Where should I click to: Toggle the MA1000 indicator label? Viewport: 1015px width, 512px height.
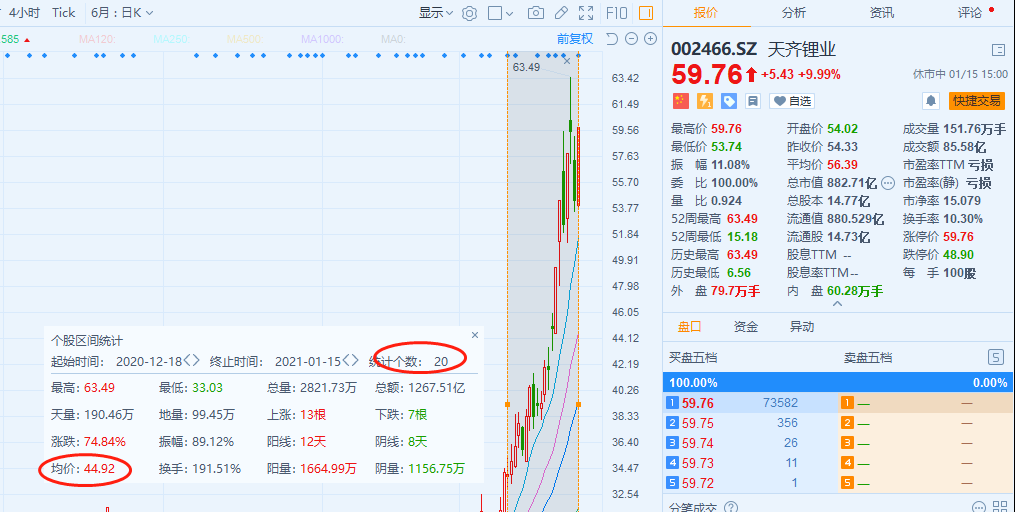pos(322,39)
